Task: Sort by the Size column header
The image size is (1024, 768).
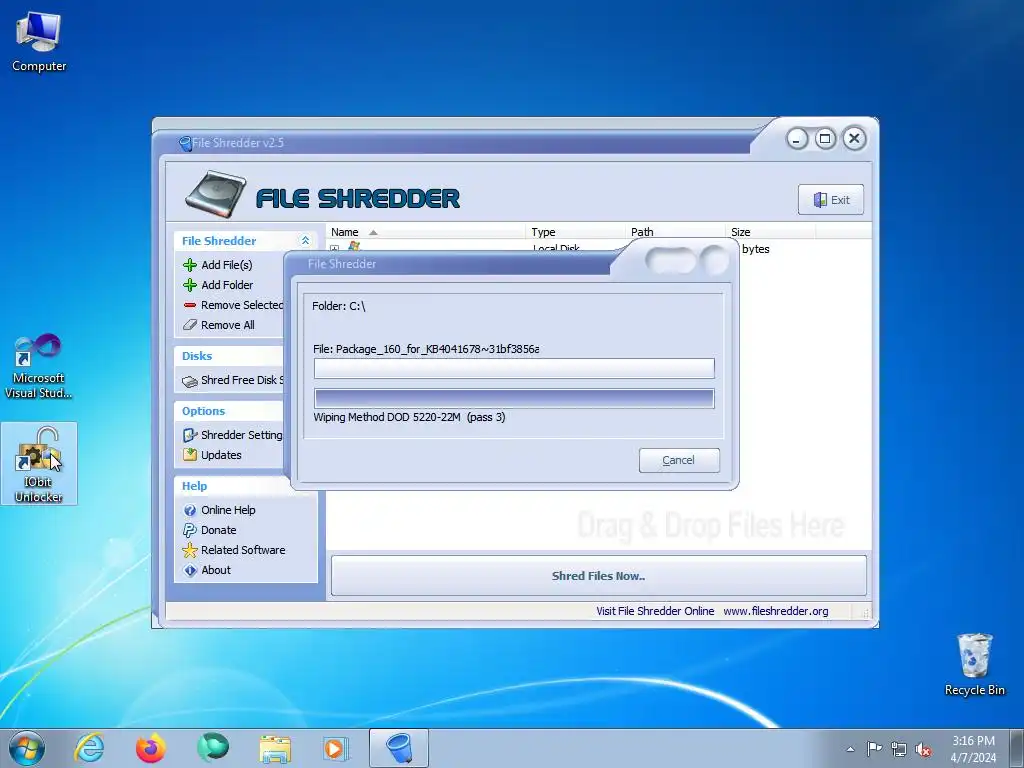Action: point(771,232)
